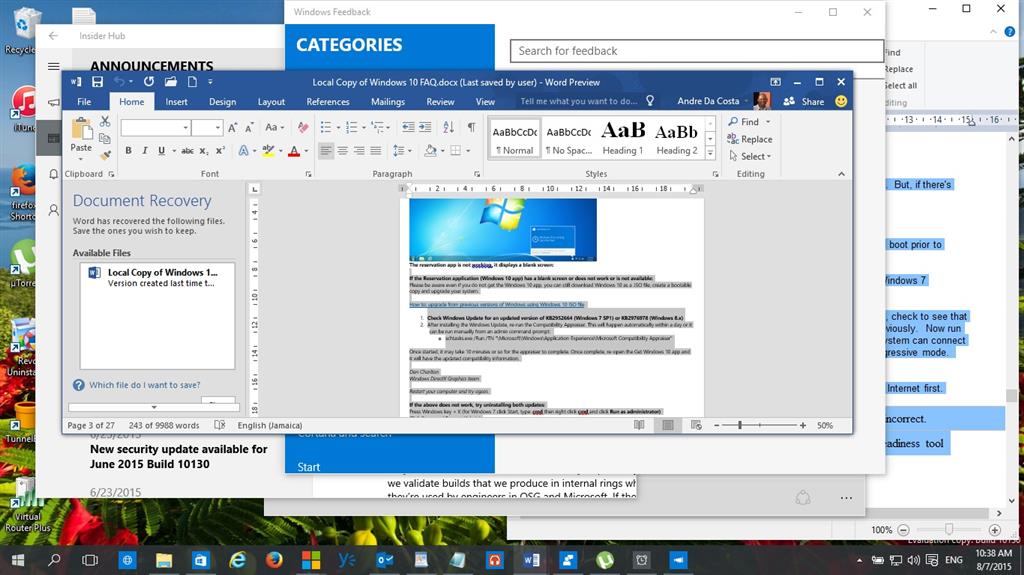Open line and paragraph spacing dropdown
The height and width of the screenshot is (575, 1024).
point(402,151)
